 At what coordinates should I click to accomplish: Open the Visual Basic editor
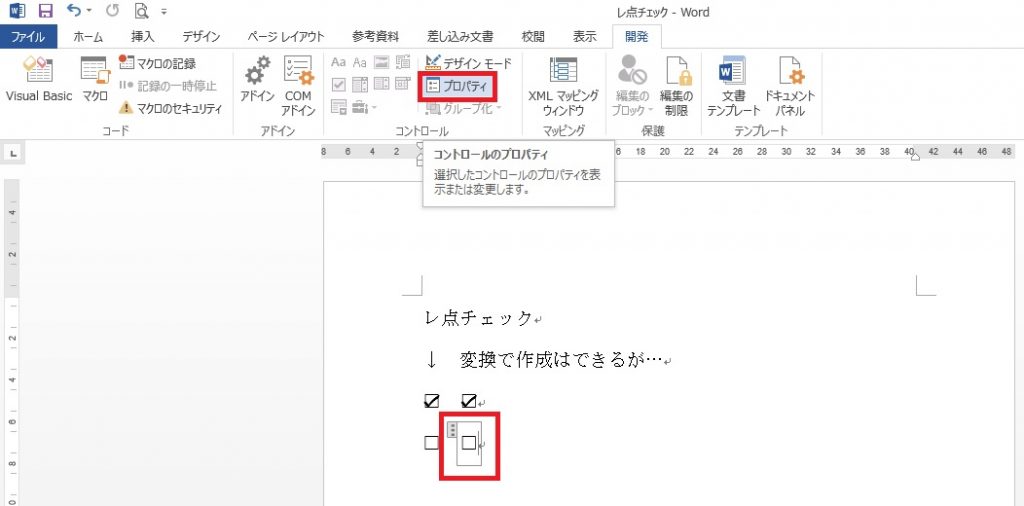(x=39, y=80)
